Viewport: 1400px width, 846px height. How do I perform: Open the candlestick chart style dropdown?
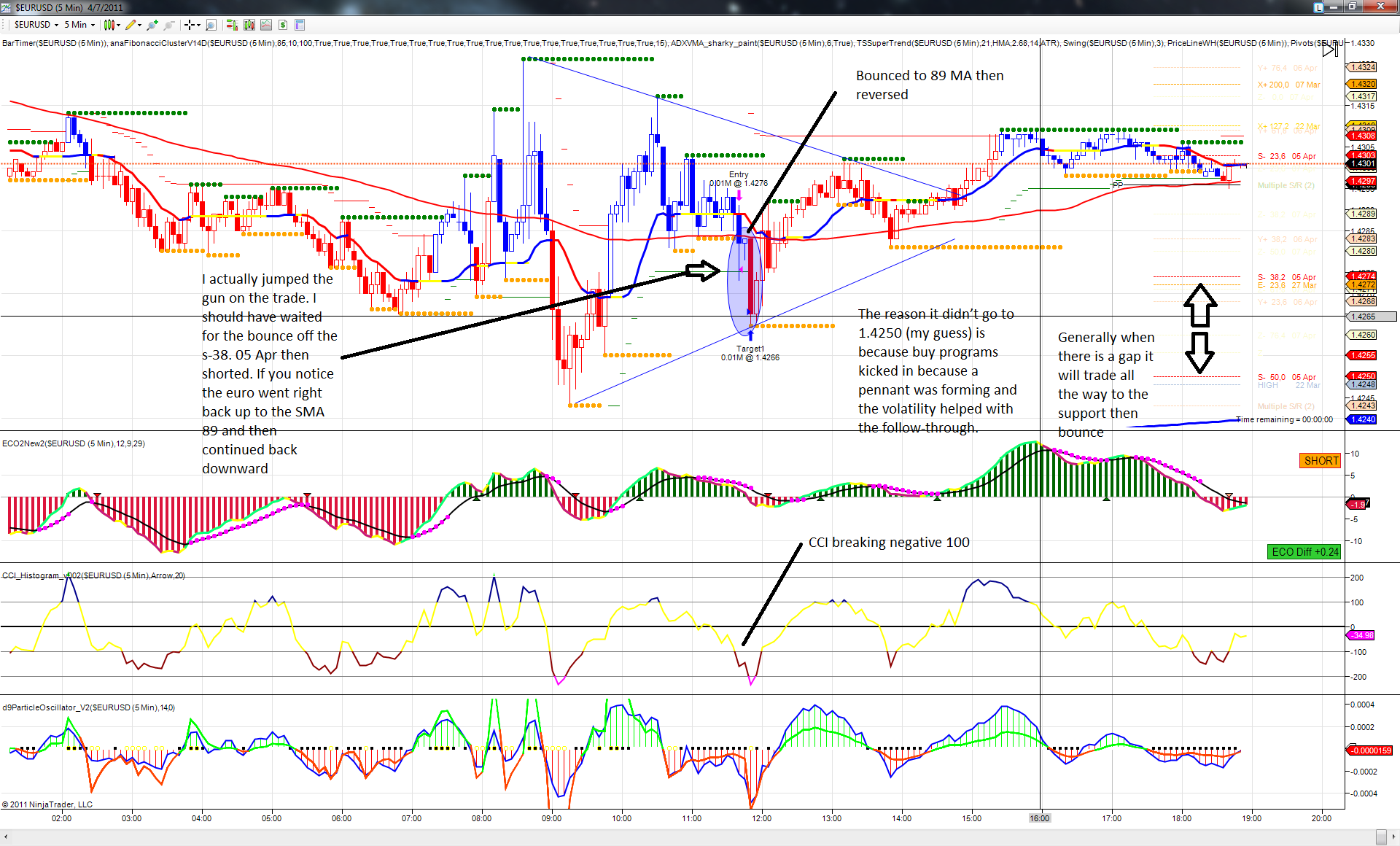pos(112,25)
